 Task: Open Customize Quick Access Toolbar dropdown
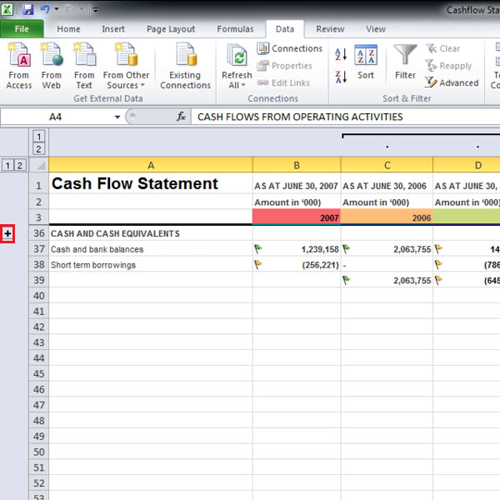(95, 10)
